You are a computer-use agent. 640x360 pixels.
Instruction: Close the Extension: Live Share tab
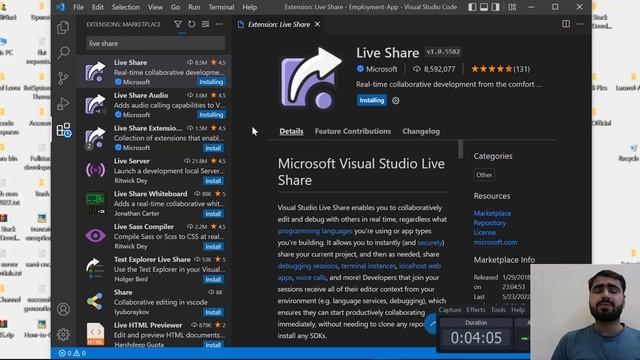point(317,24)
